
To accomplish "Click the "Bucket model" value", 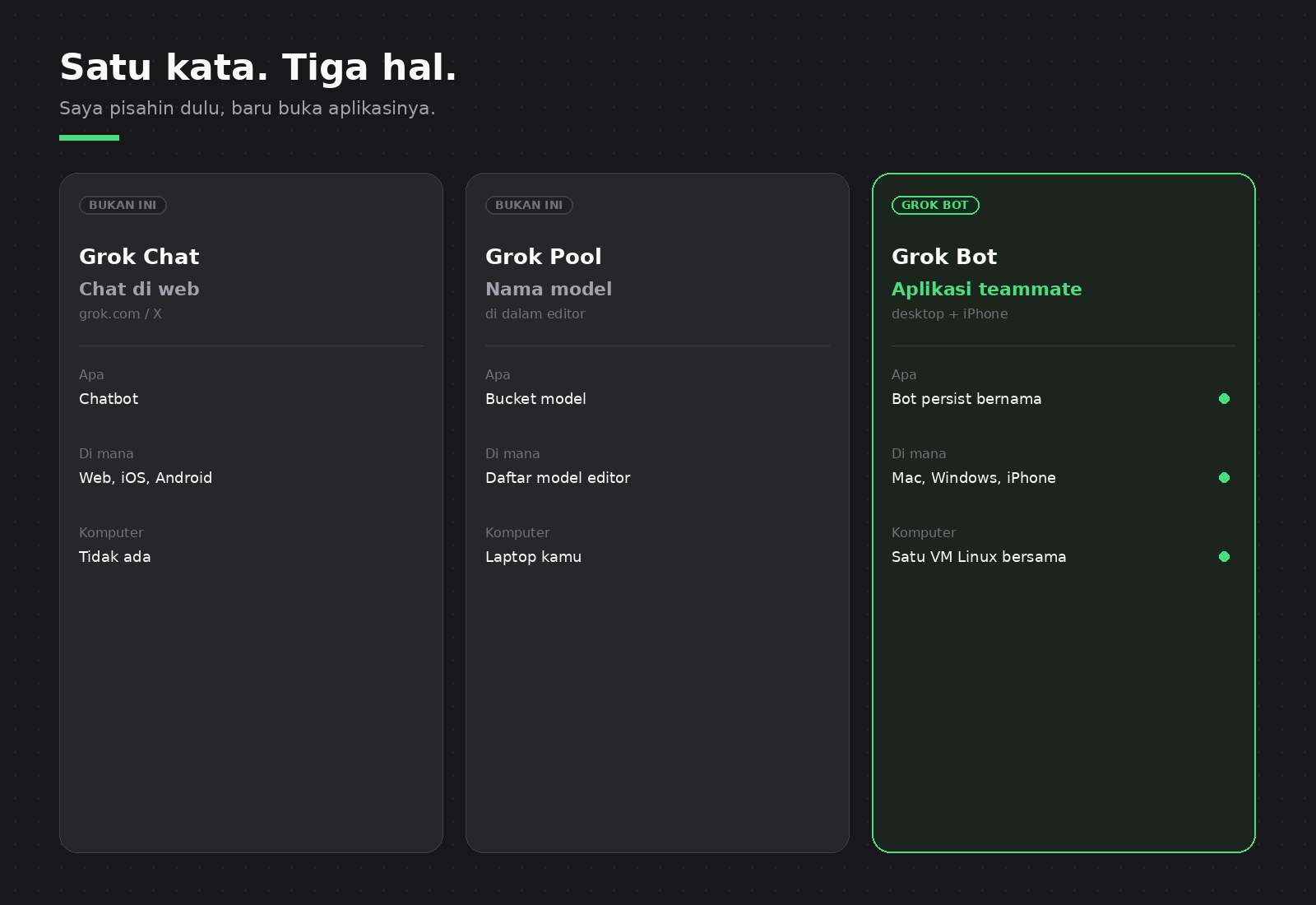I will point(535,399).
